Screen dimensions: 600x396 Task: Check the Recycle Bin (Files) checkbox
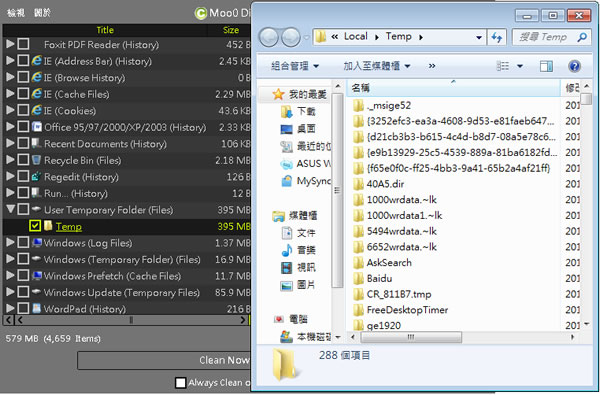[x=23, y=160]
